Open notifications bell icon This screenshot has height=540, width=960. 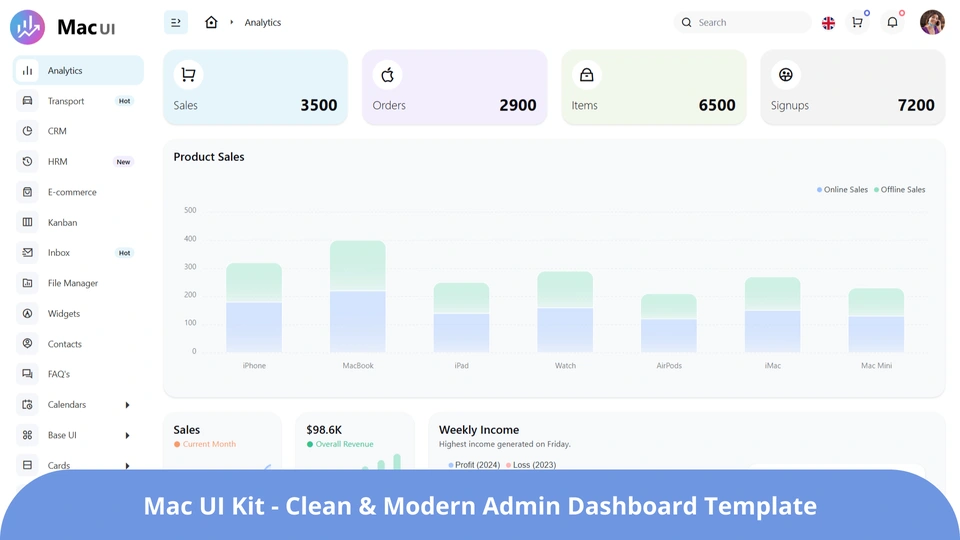(893, 23)
